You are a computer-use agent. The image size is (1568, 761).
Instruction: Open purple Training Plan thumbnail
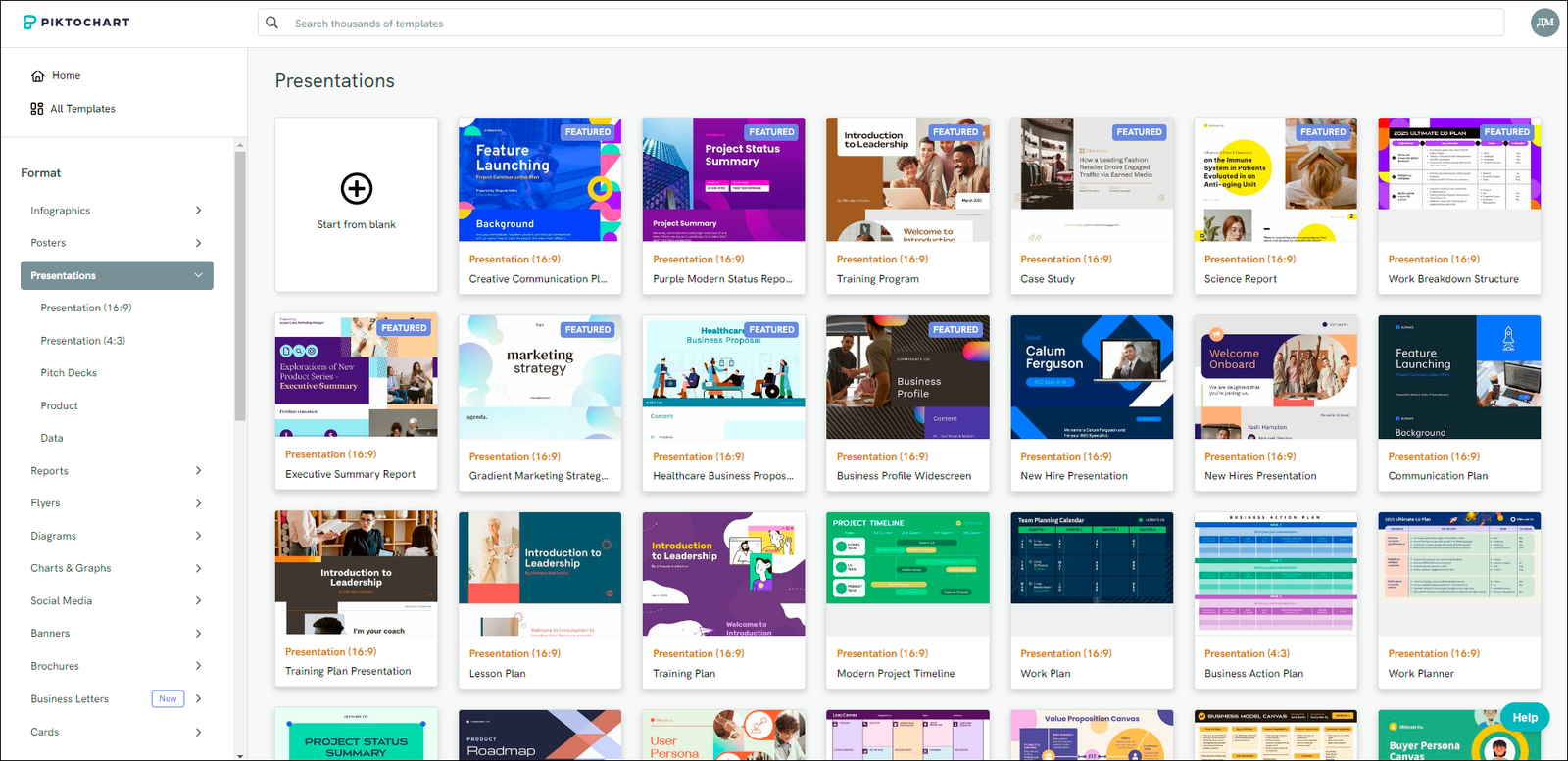[x=724, y=574]
